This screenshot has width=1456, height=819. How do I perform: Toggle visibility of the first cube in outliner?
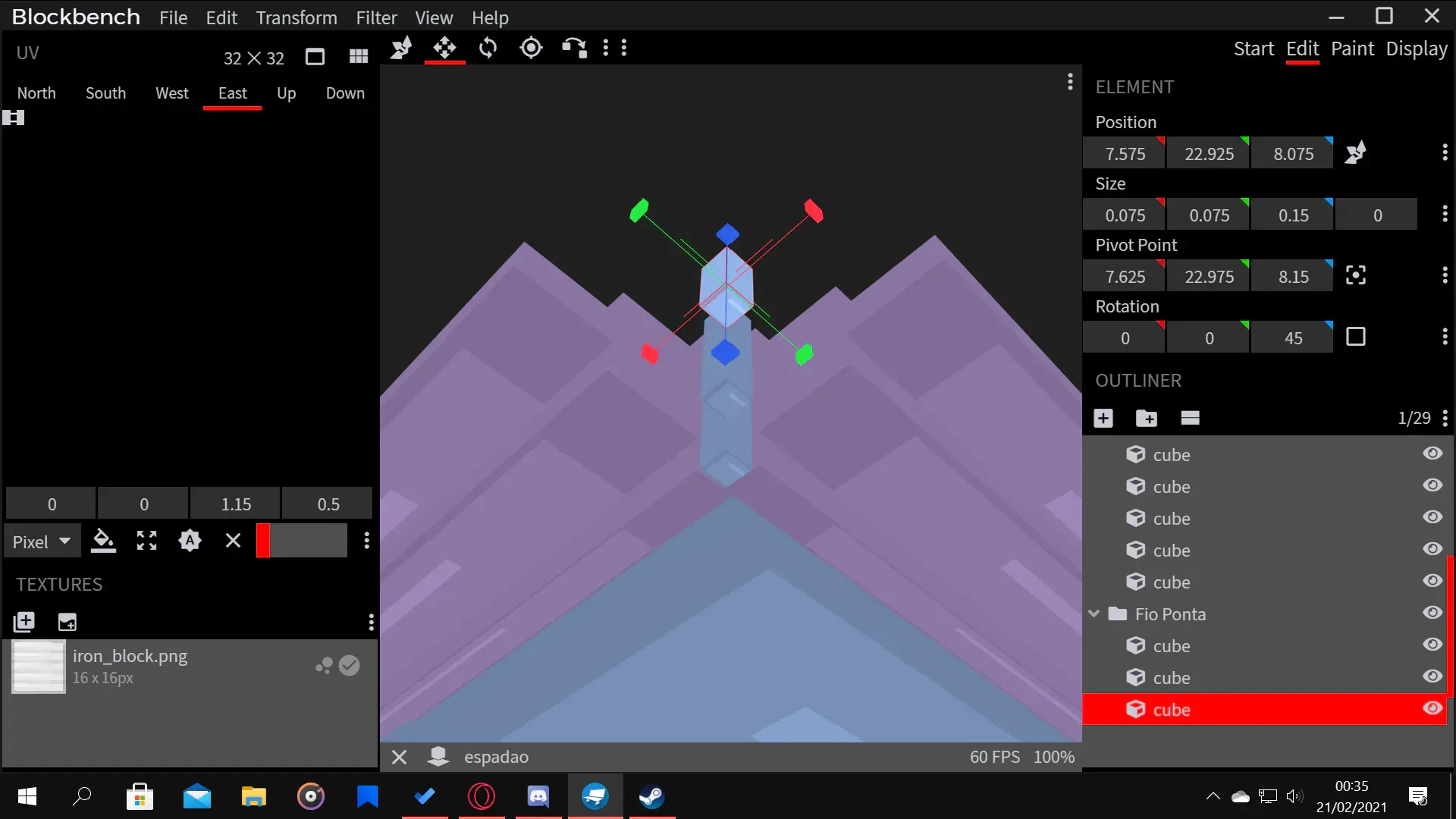point(1432,453)
